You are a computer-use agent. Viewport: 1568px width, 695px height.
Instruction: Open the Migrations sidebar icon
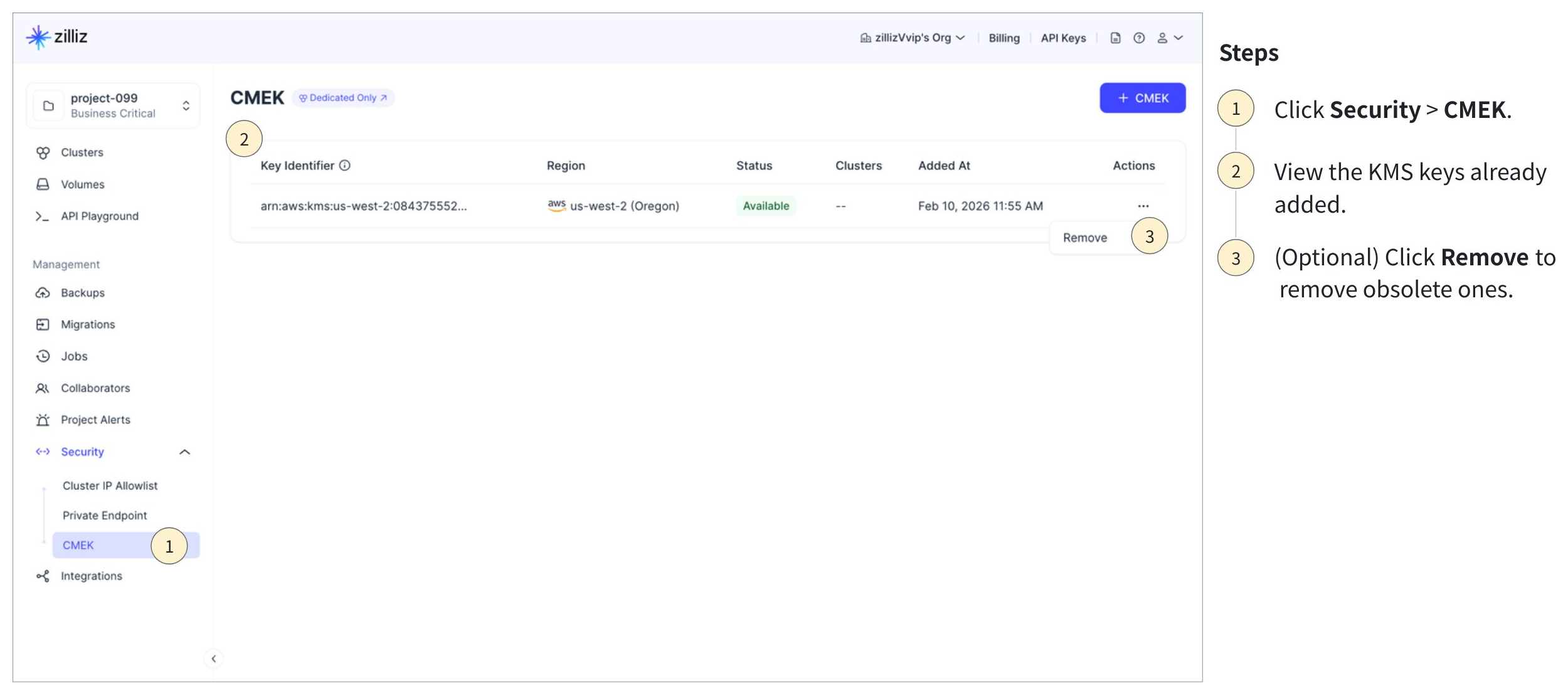(43, 324)
